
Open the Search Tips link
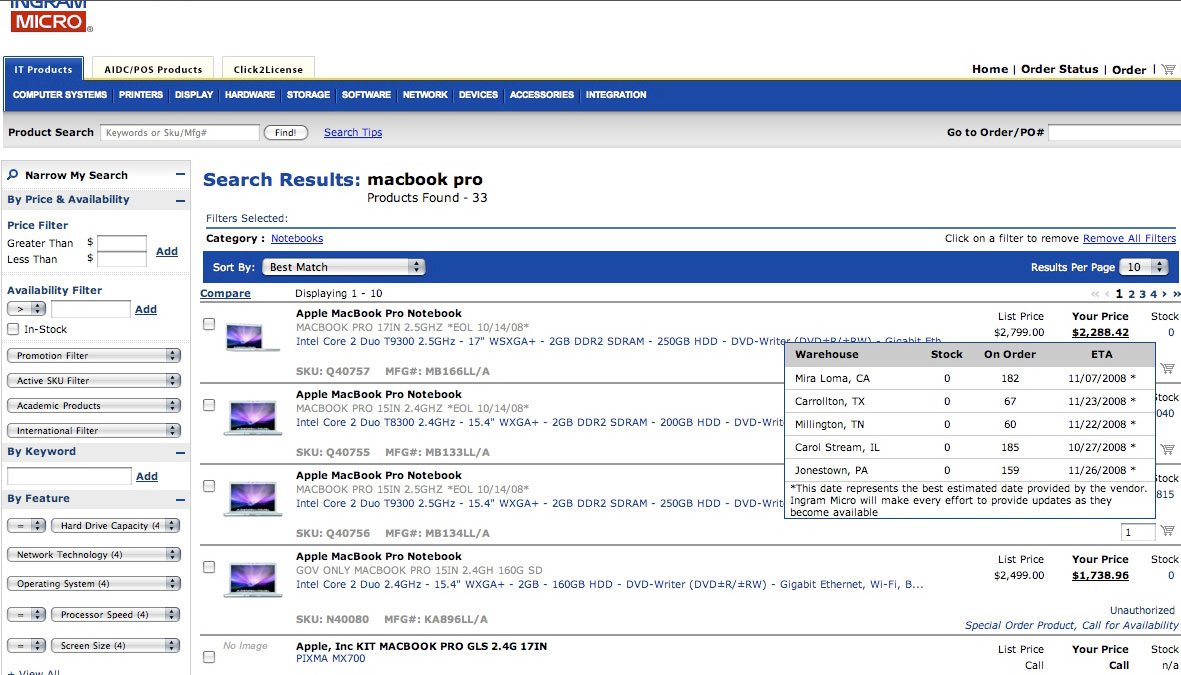[x=352, y=133]
